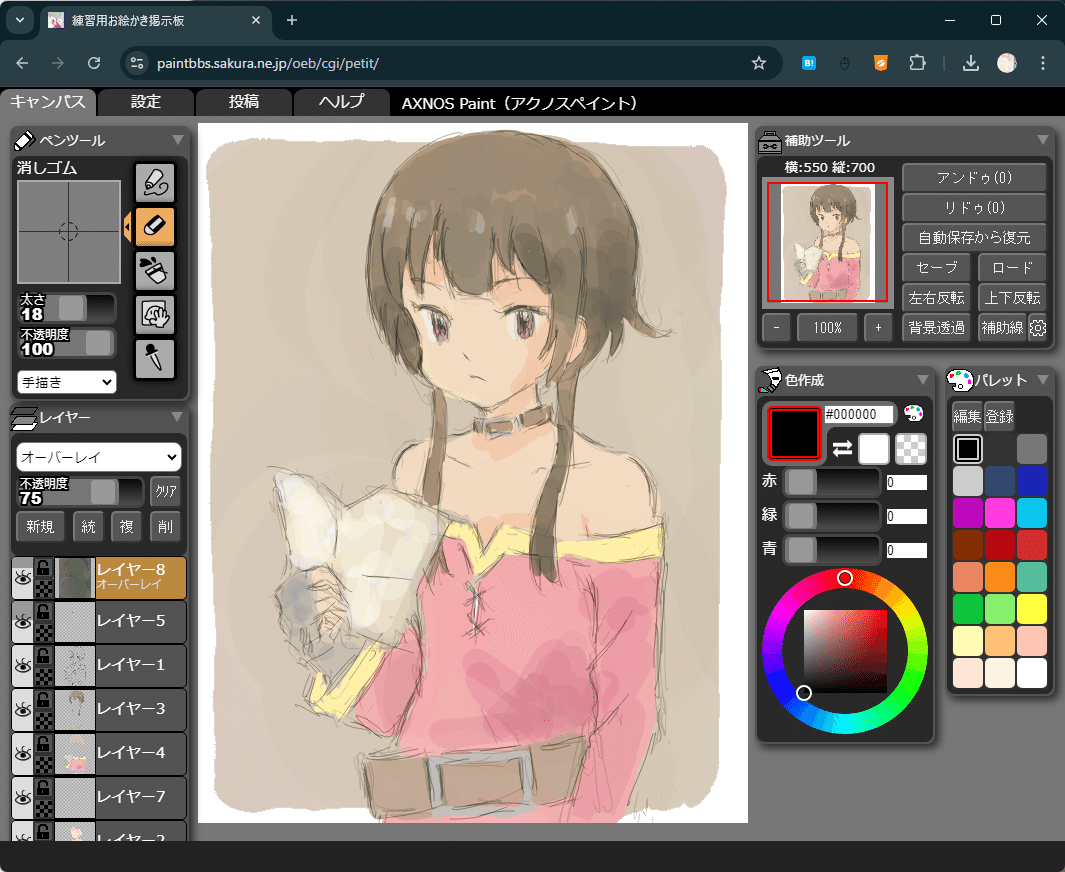Toggle lock on レイヤー4
Image resolution: width=1065 pixels, height=872 pixels.
(43, 744)
